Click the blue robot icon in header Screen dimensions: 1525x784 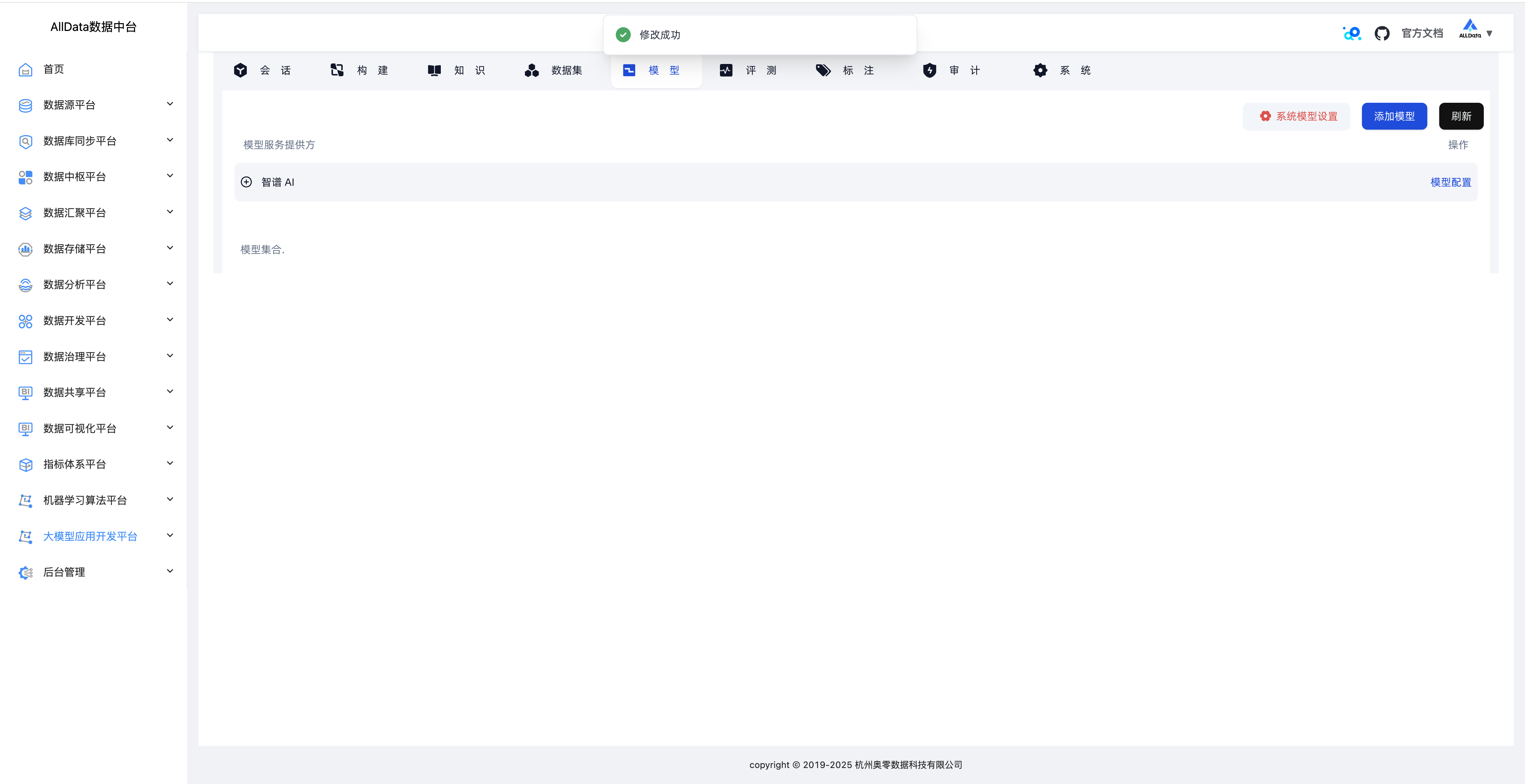tap(1351, 34)
